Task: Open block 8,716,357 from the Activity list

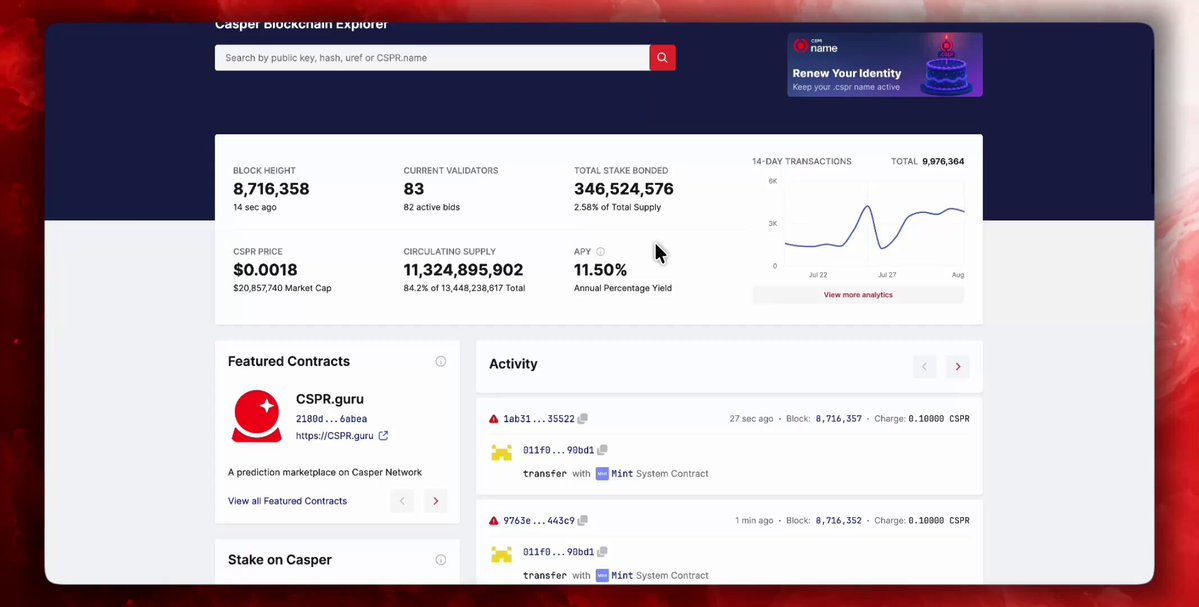Action: (x=838, y=419)
